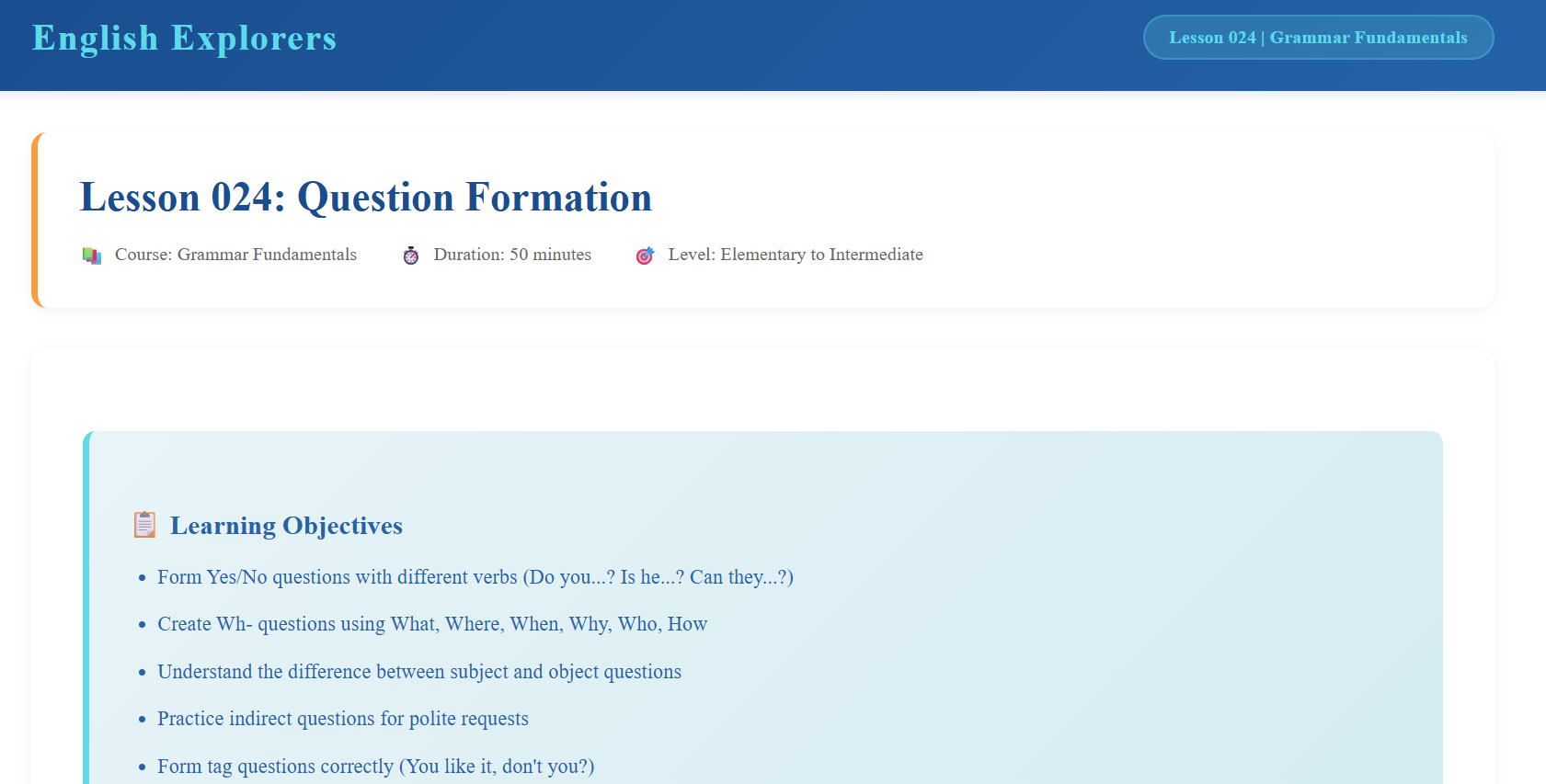Click the Level: Elementary to Intermediate label
The image size is (1546, 784).
(795, 255)
